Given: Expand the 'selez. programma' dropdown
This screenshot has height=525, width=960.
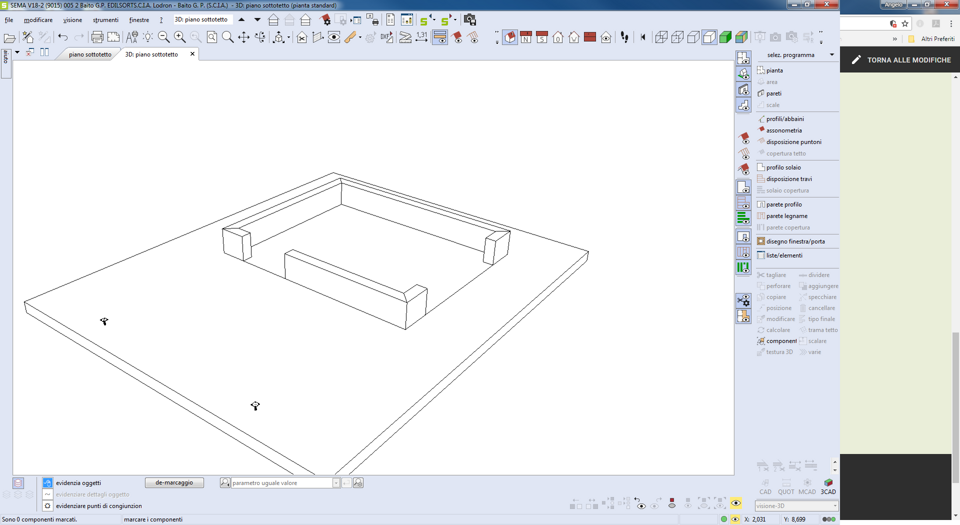Looking at the screenshot, I should click(831, 55).
